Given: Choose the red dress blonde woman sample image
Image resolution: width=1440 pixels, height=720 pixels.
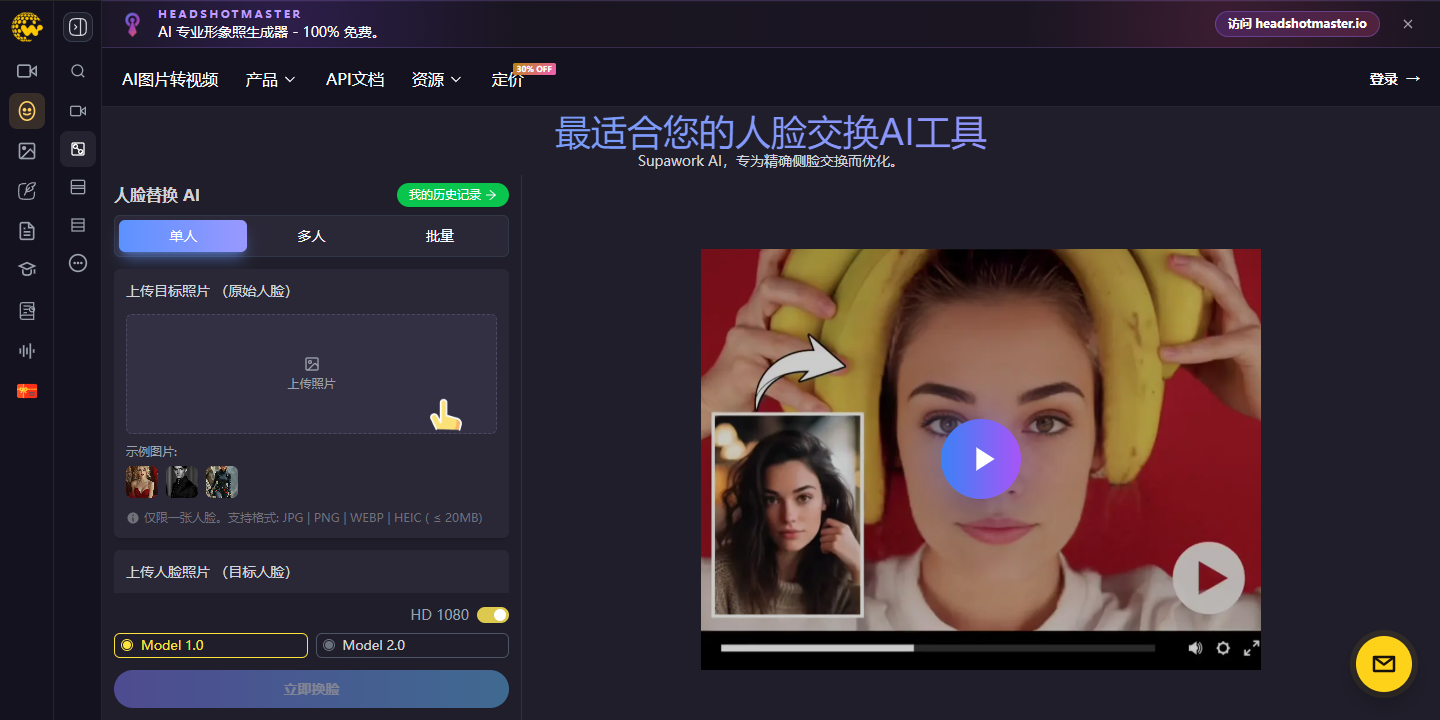Looking at the screenshot, I should click(142, 482).
